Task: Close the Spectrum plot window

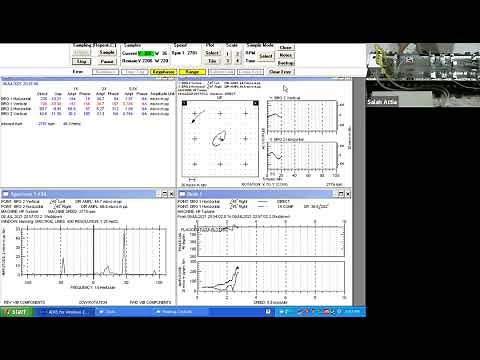Action: pyautogui.click(x=172, y=194)
